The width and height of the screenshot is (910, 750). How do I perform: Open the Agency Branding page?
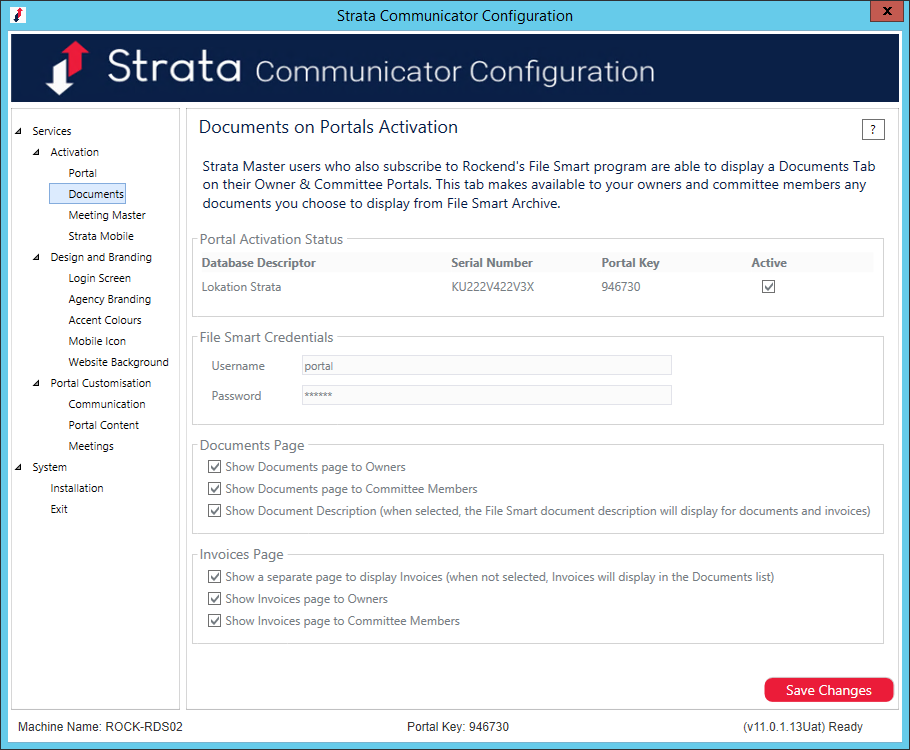pos(110,299)
